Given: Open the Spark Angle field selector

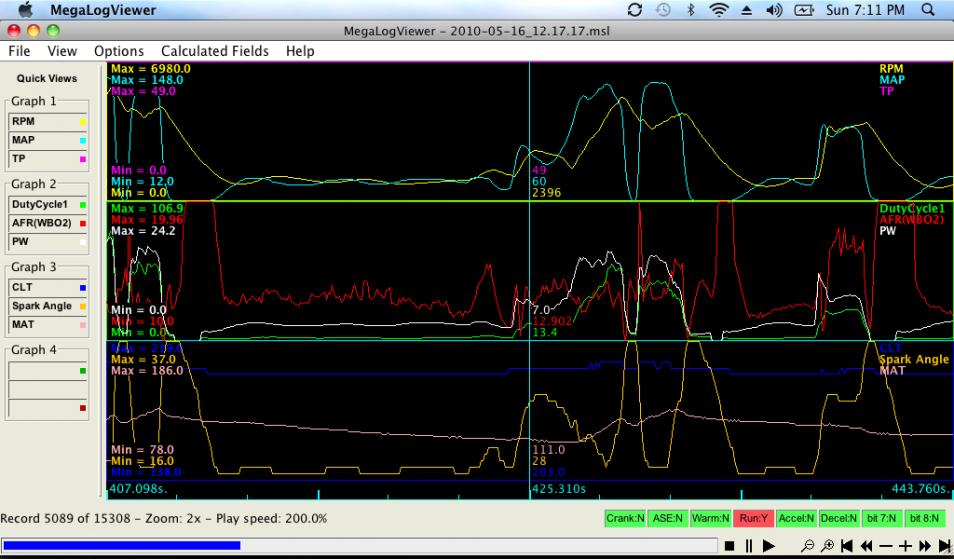Looking at the screenshot, I should [48, 306].
